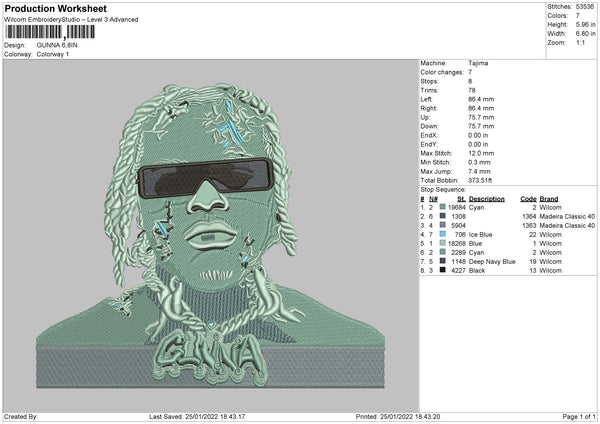Click the Left value '86.4 mm'

click(x=481, y=99)
